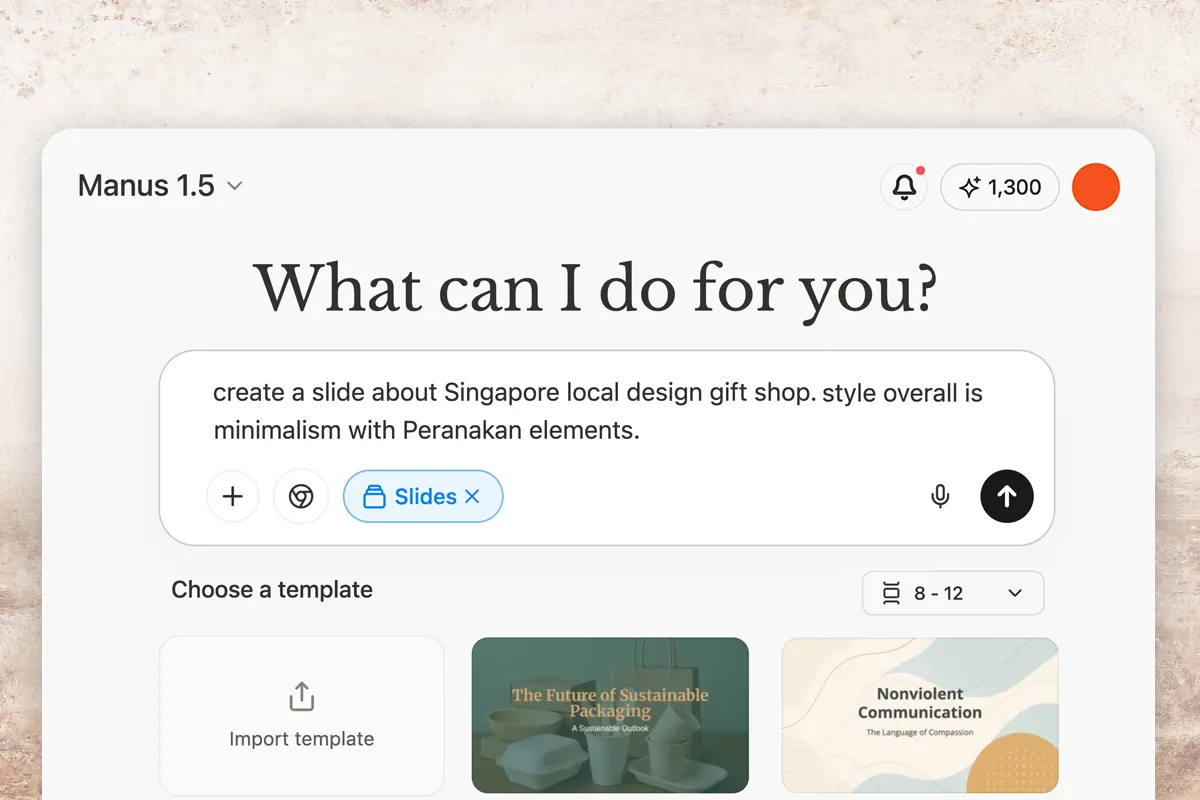
Task: Click the plus button to add attachment
Action: tap(232, 496)
